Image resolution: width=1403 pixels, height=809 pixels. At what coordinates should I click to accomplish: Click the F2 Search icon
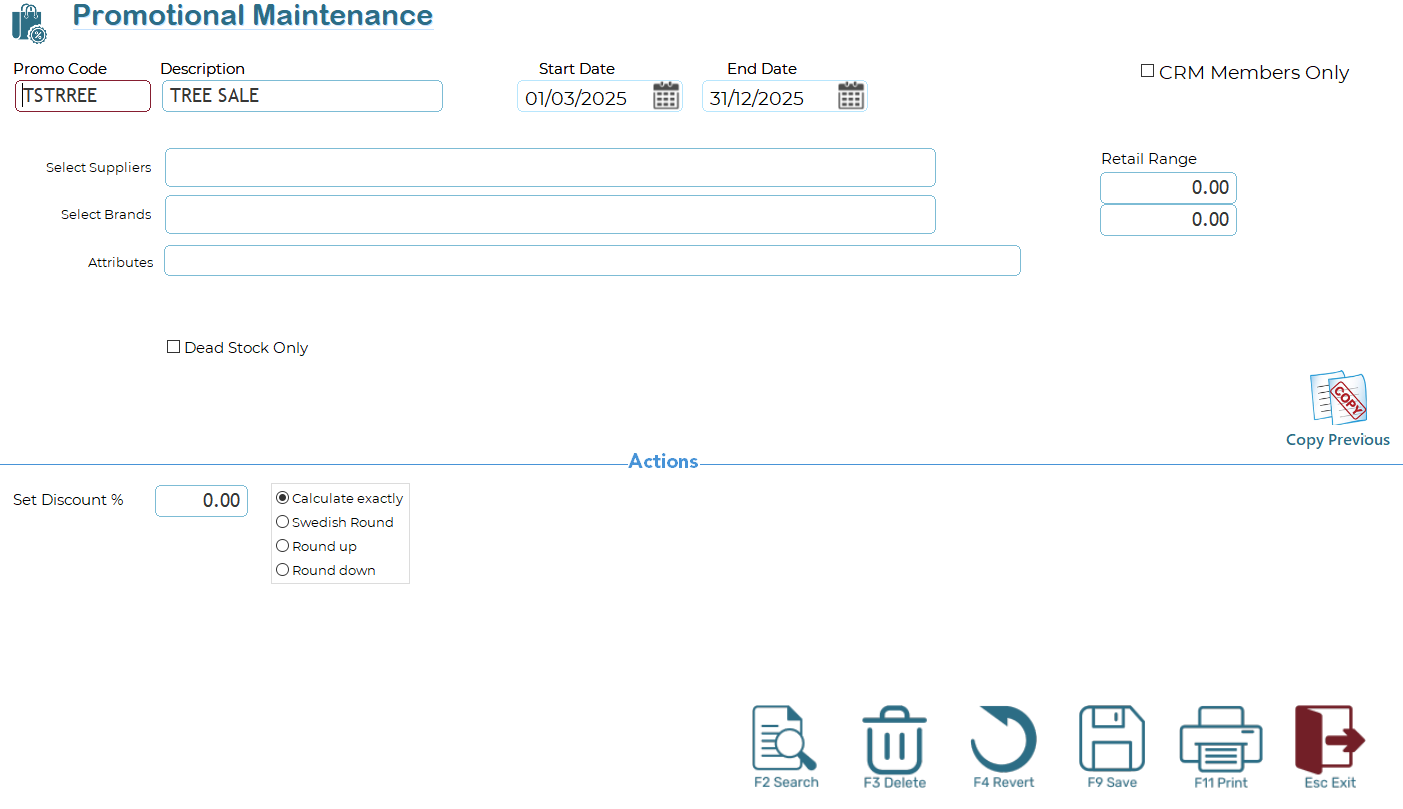[785, 740]
